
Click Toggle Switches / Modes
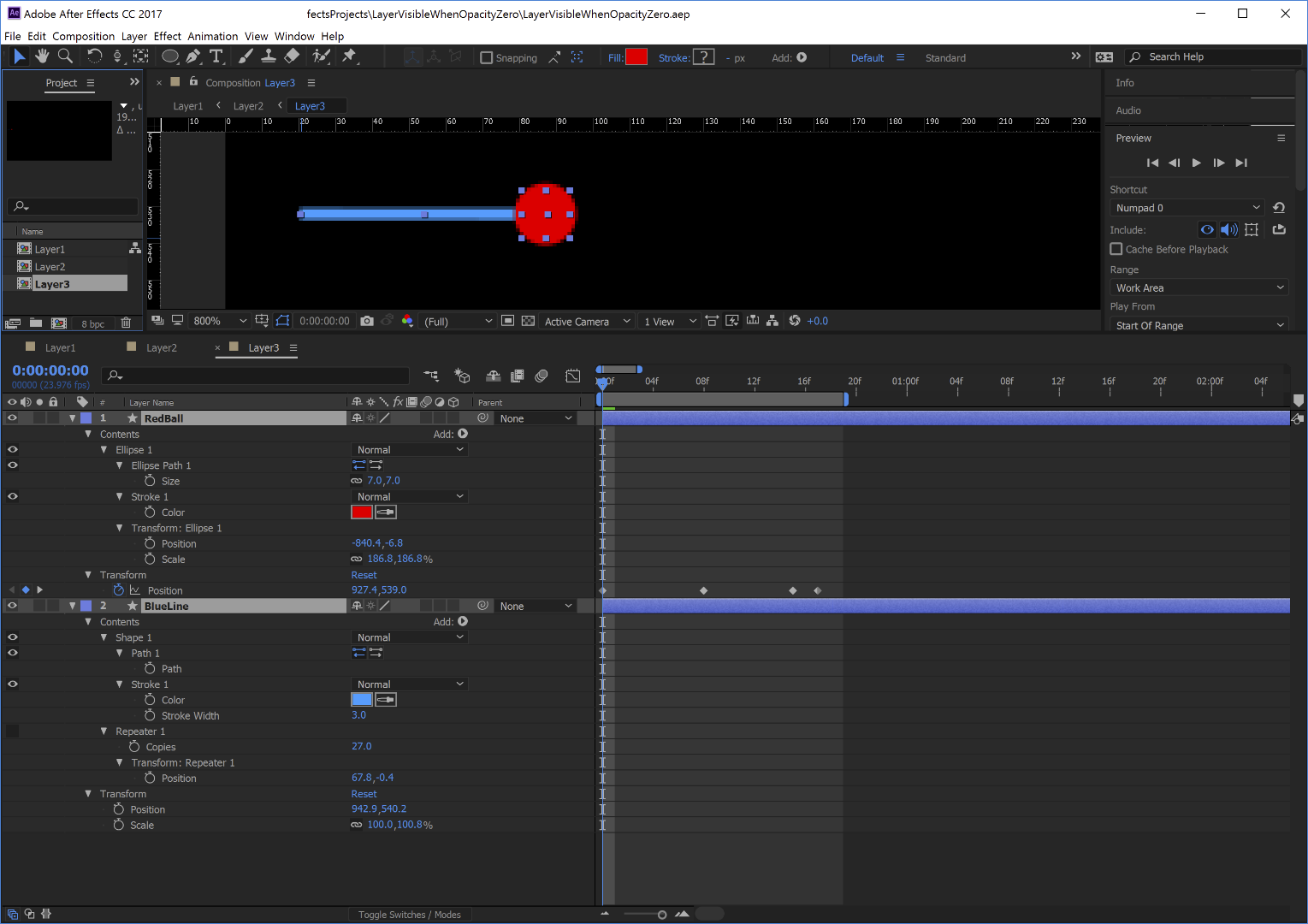[x=411, y=914]
